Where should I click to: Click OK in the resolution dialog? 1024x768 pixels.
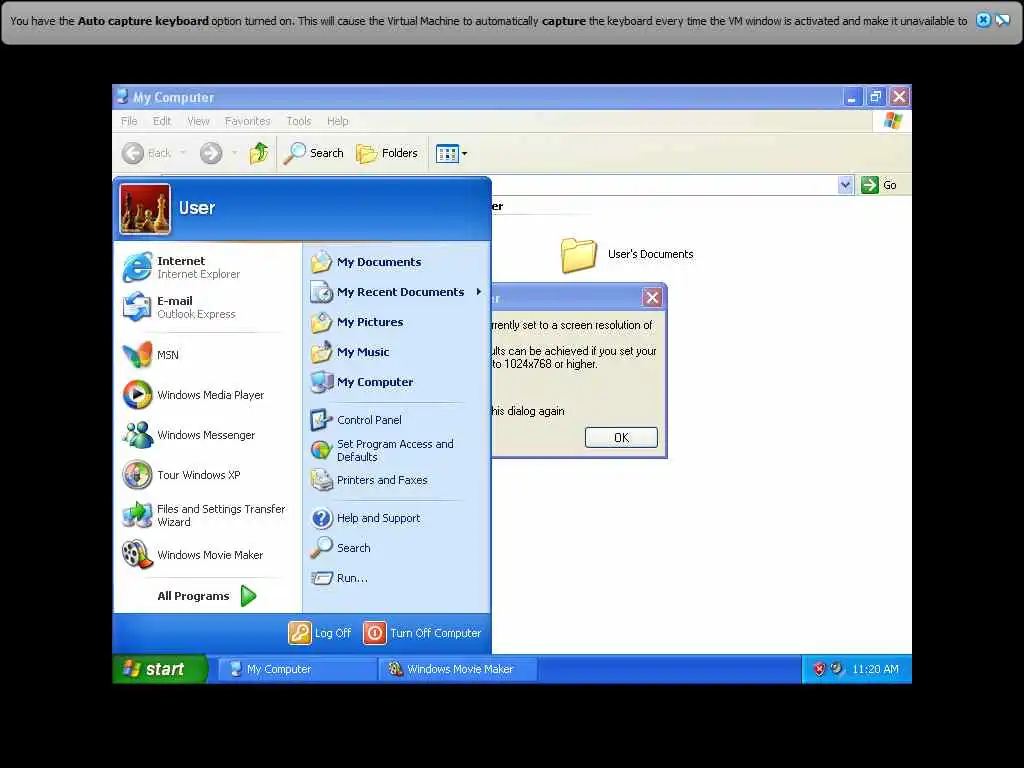pyautogui.click(x=621, y=438)
